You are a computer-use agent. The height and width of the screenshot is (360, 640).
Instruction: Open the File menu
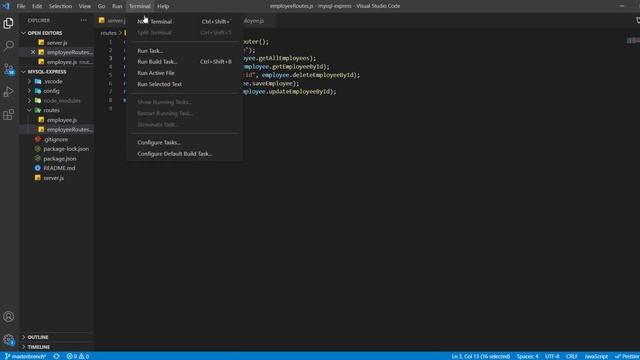pos(21,6)
